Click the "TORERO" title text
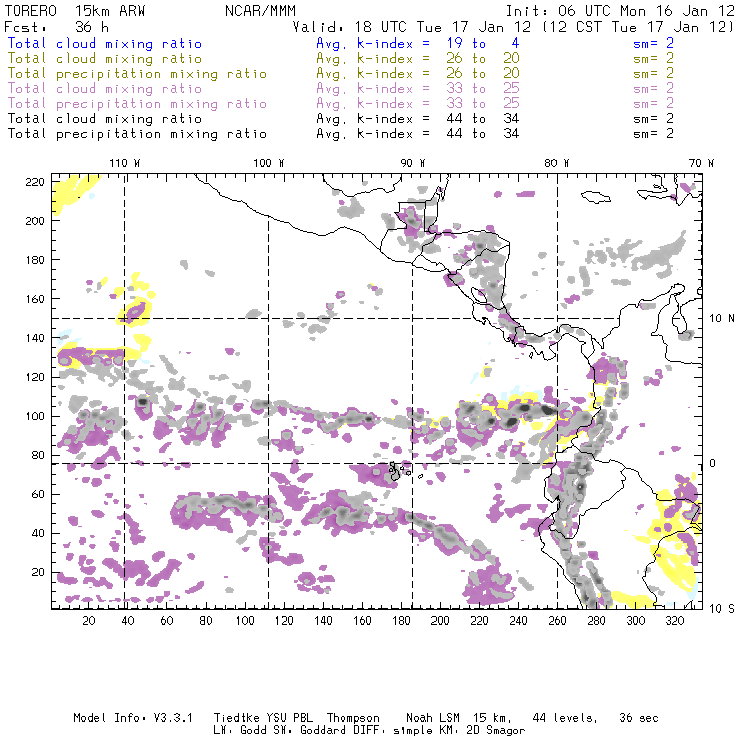 [x=31, y=11]
